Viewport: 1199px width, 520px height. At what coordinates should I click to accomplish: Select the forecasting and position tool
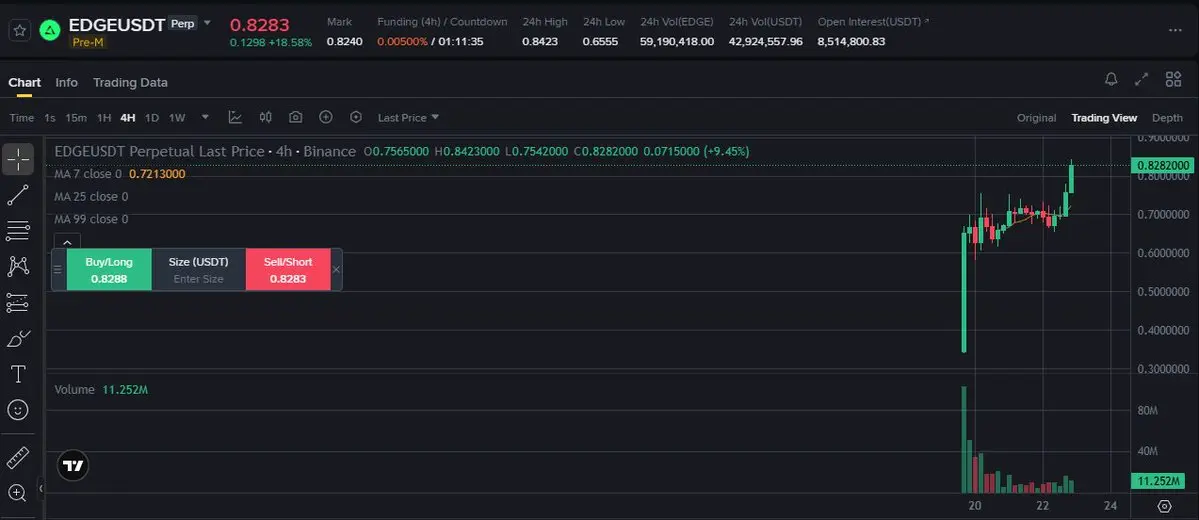point(18,303)
